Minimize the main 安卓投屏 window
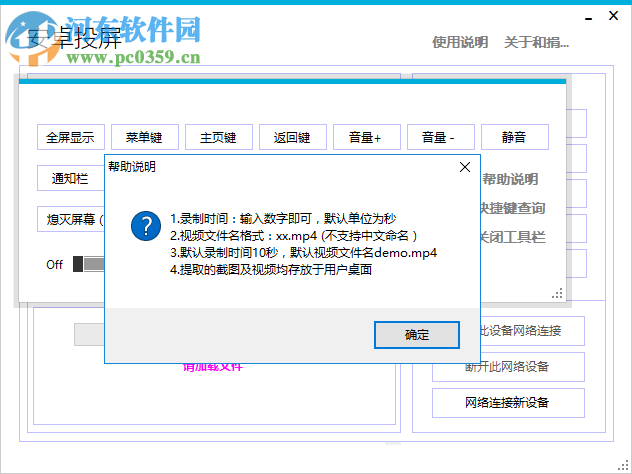Image resolution: width=632 pixels, height=474 pixels. coord(589,18)
